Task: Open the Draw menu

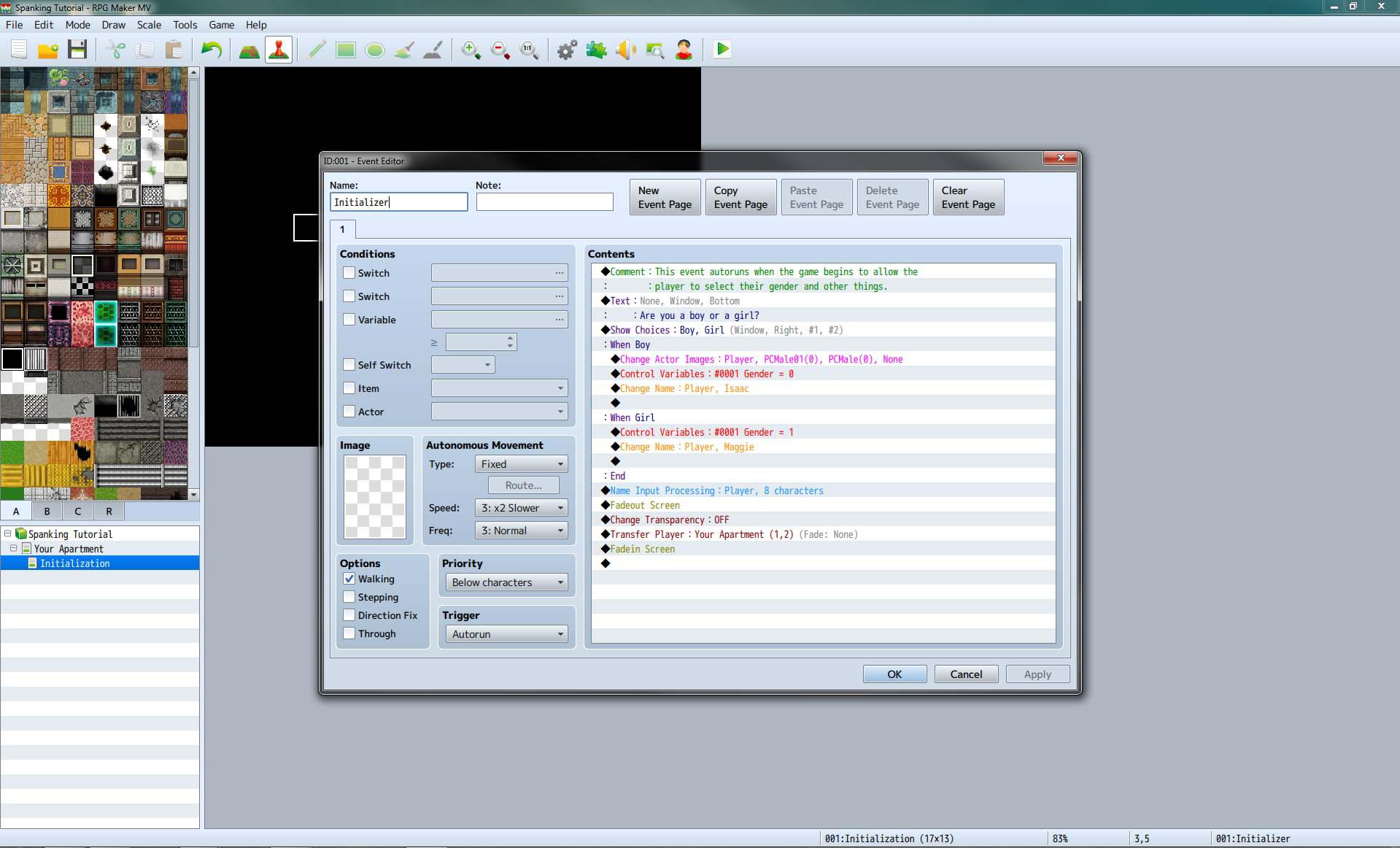Action: pyautogui.click(x=113, y=25)
